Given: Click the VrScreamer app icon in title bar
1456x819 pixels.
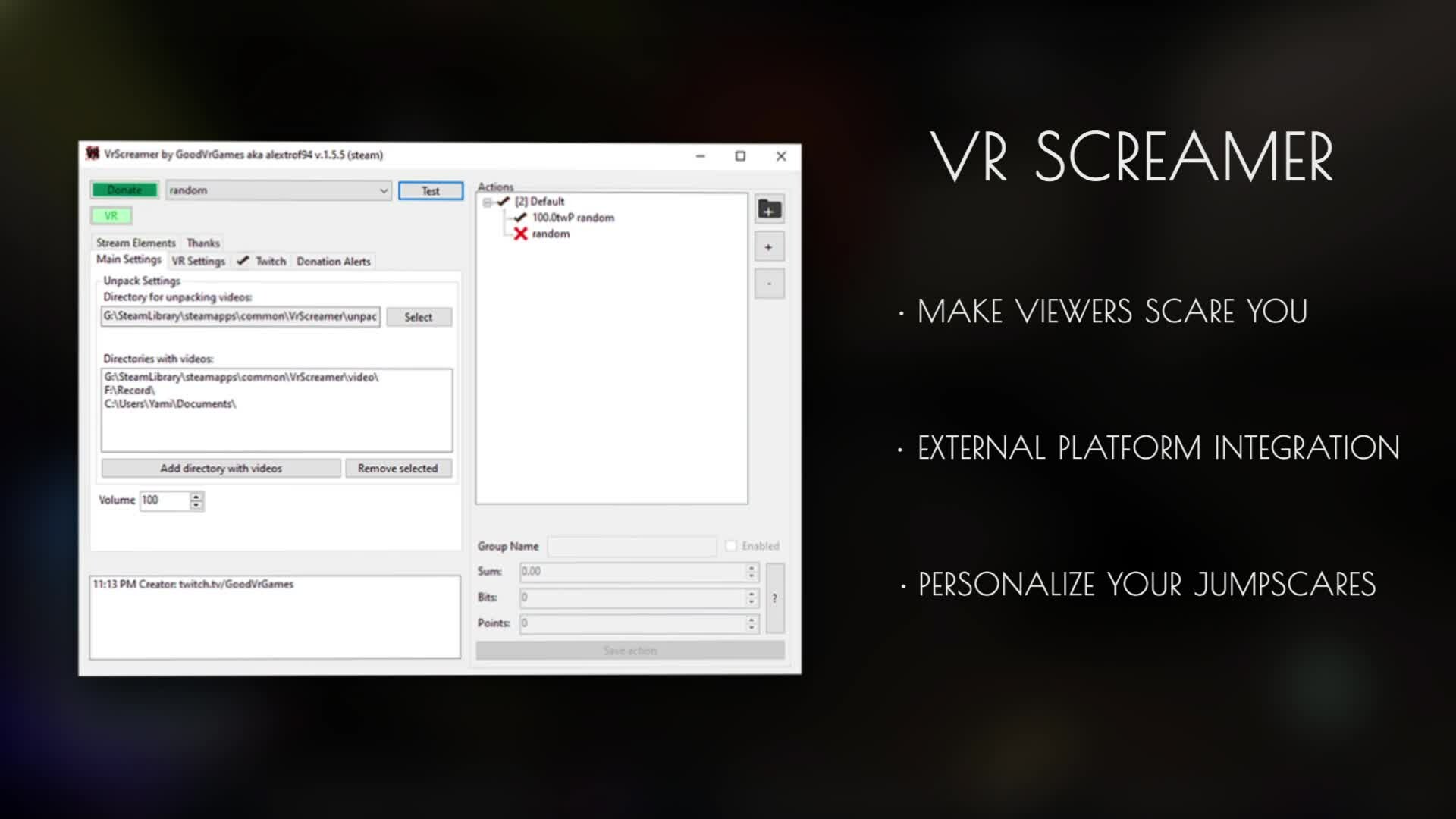Looking at the screenshot, I should 93,154.
